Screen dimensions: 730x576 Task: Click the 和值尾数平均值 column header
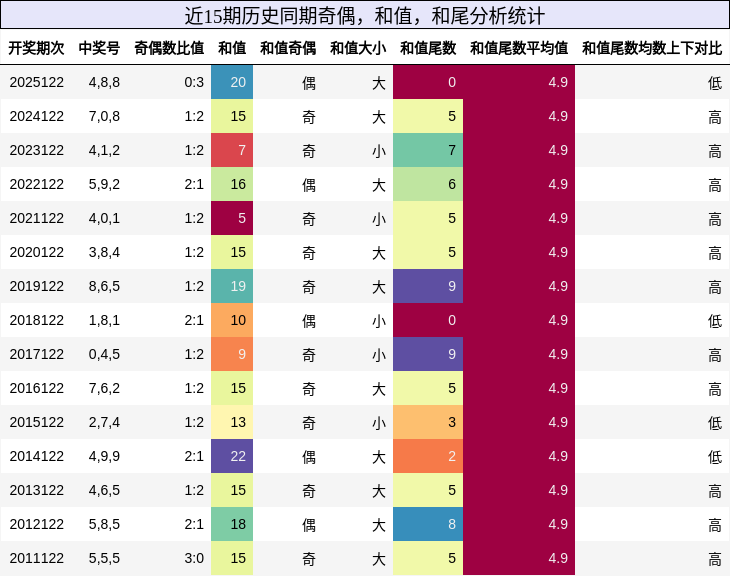coord(519,48)
